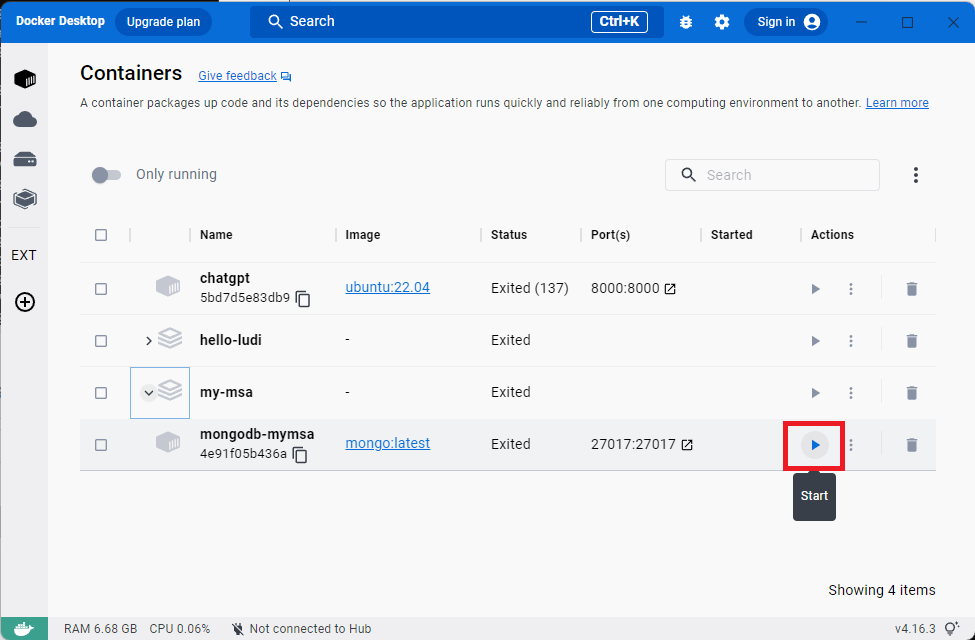The width and height of the screenshot is (975, 640).
Task: Click the CPU 0.06% status entry
Action: 180,629
